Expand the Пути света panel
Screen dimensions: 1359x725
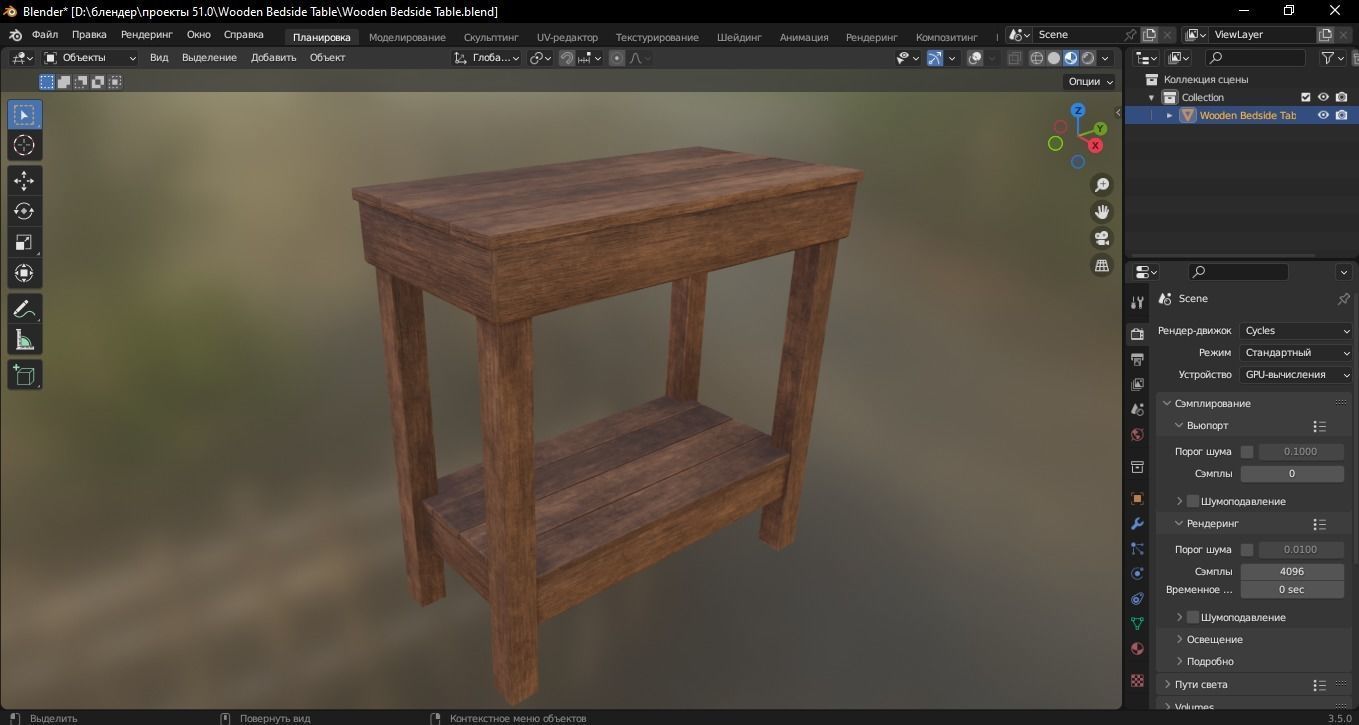tap(1200, 685)
